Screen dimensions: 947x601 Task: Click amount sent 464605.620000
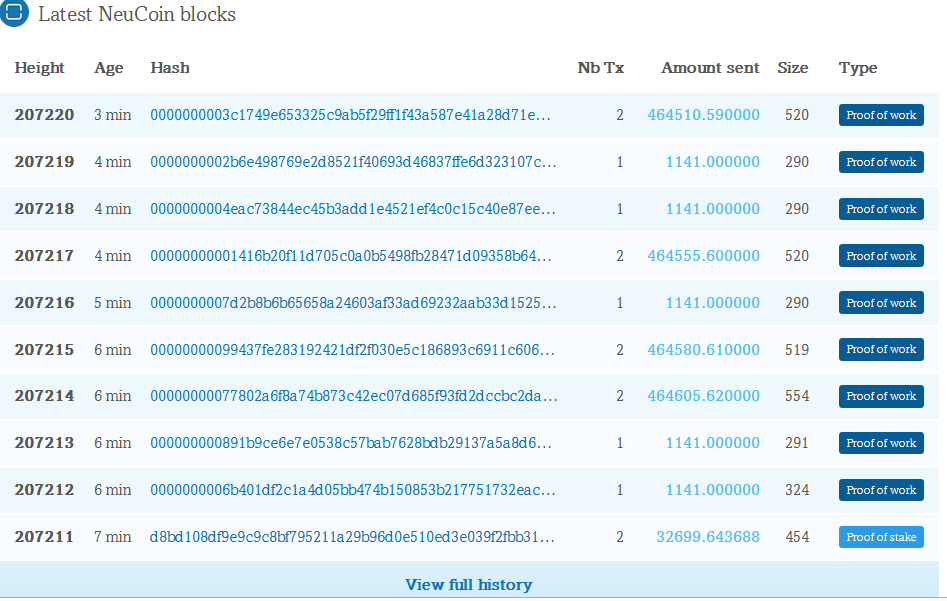pyautogui.click(x=704, y=396)
